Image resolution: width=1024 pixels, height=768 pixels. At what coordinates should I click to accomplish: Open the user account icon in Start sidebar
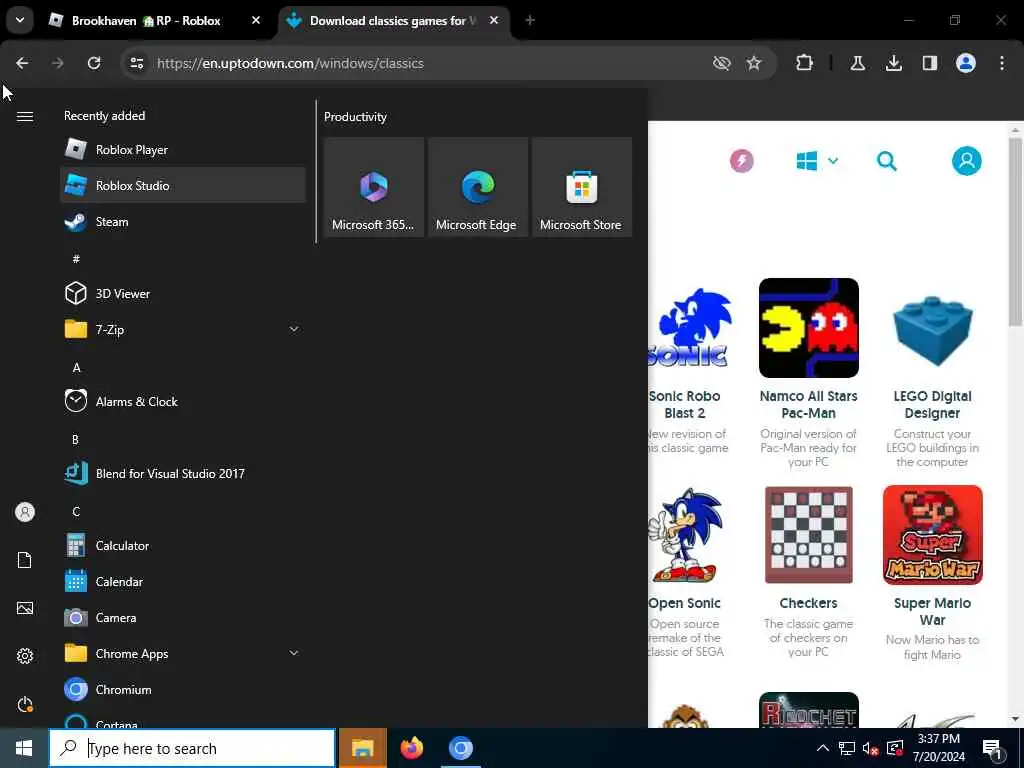tap(25, 512)
